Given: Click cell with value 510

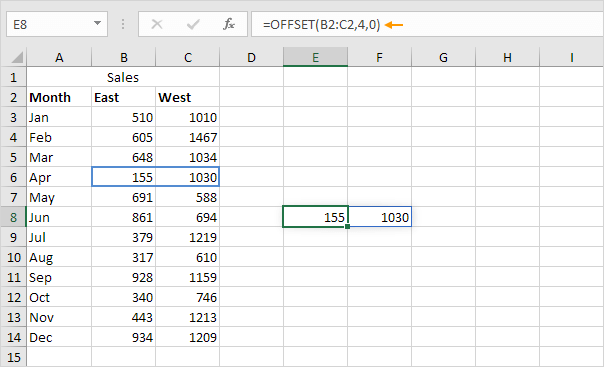Looking at the screenshot, I should pos(124,117).
